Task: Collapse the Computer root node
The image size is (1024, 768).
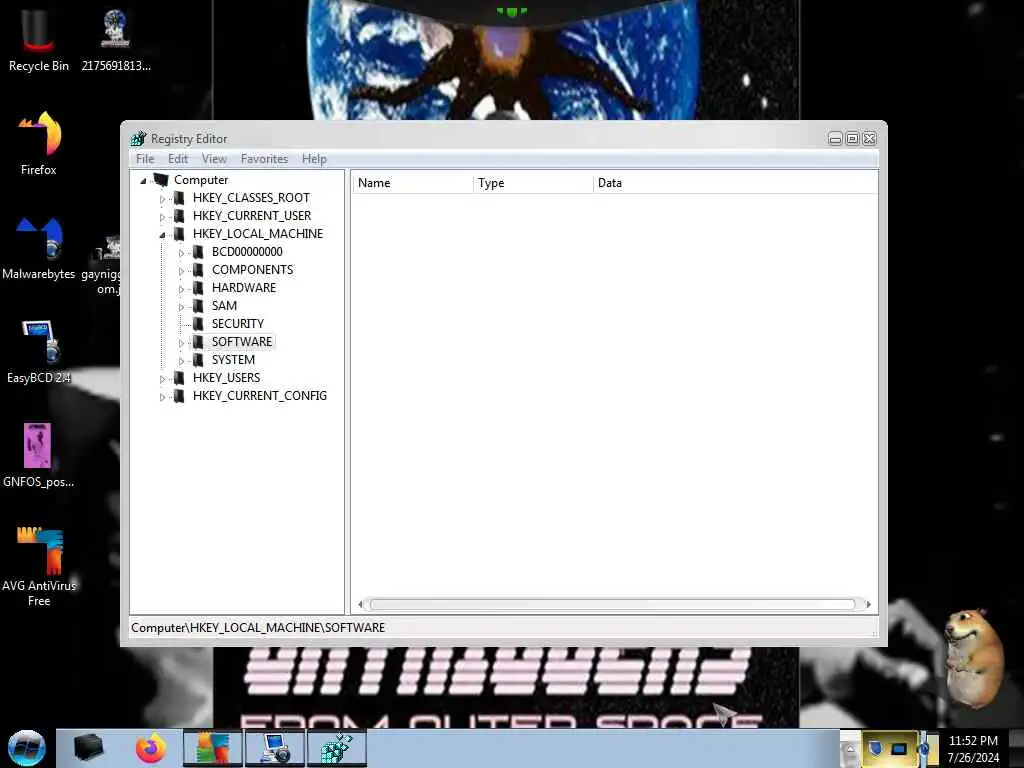Action: (143, 181)
